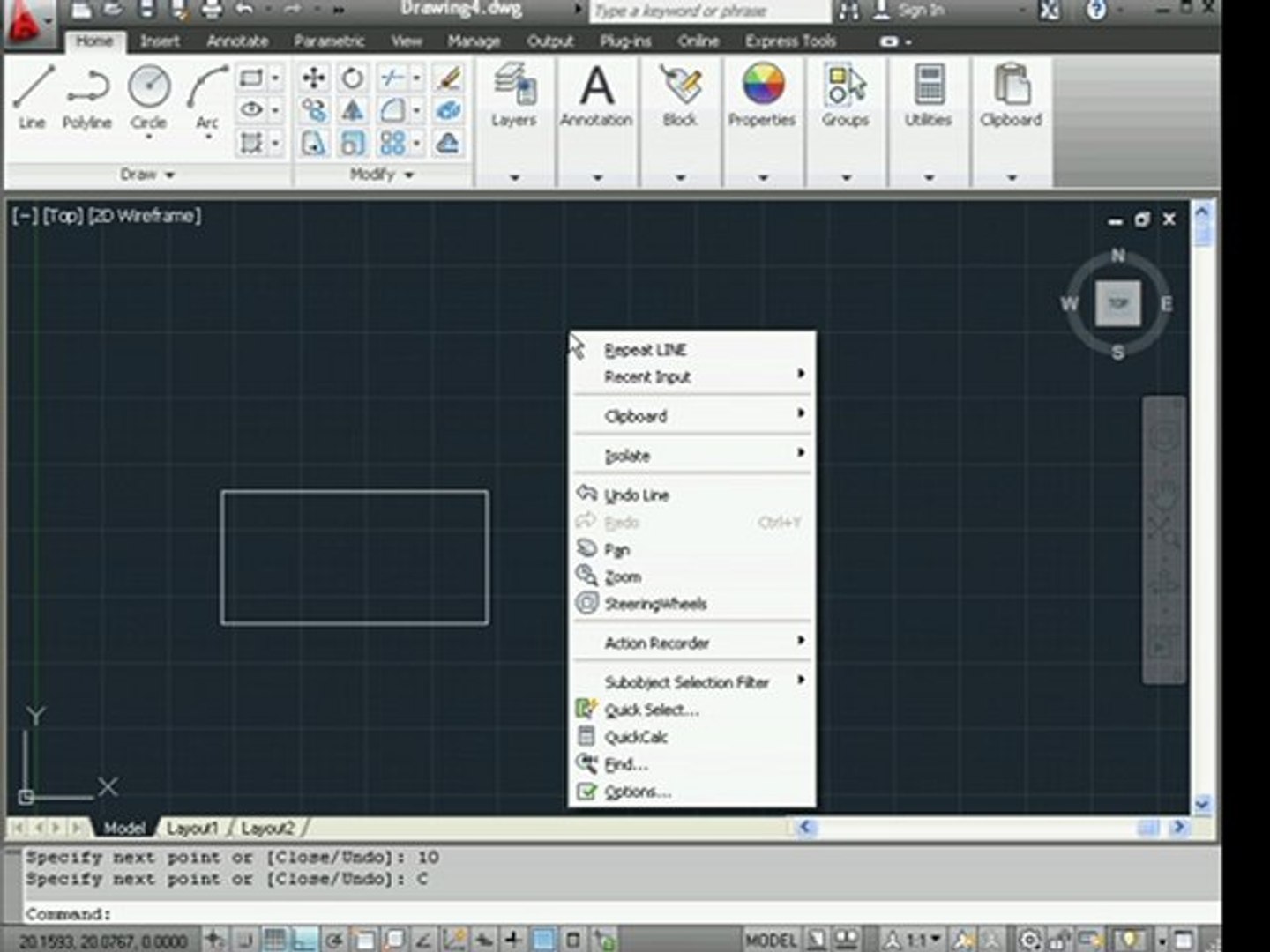The height and width of the screenshot is (952, 1270).
Task: Toggle Object Snap in status bar
Action: click(364, 940)
